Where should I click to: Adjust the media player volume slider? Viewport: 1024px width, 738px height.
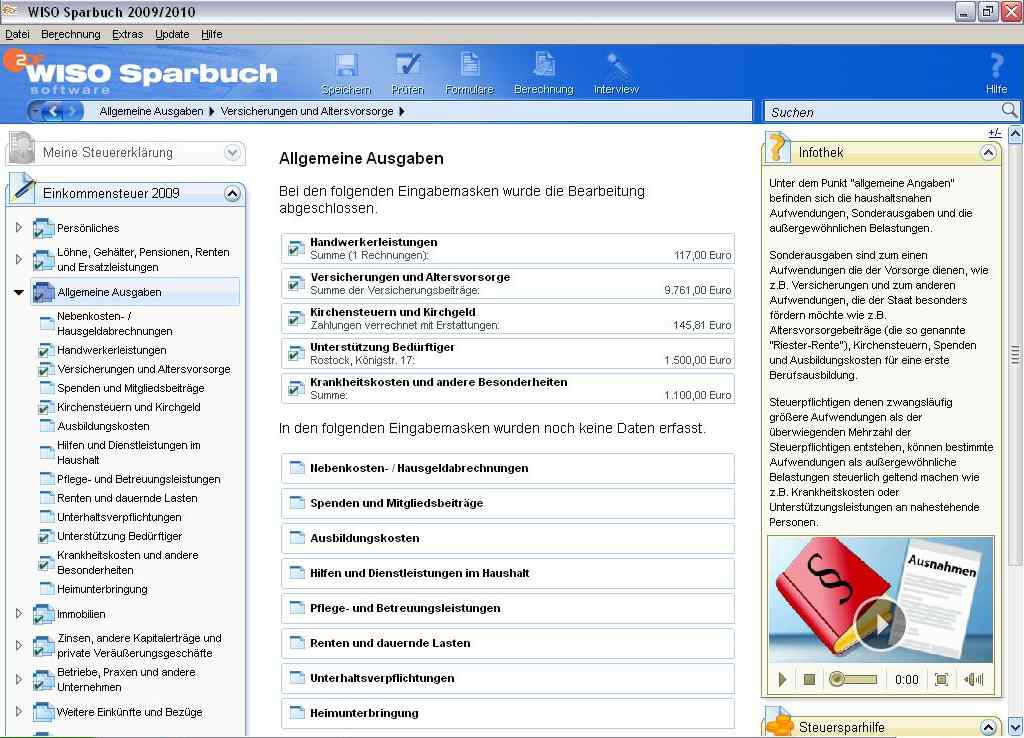coord(855,679)
